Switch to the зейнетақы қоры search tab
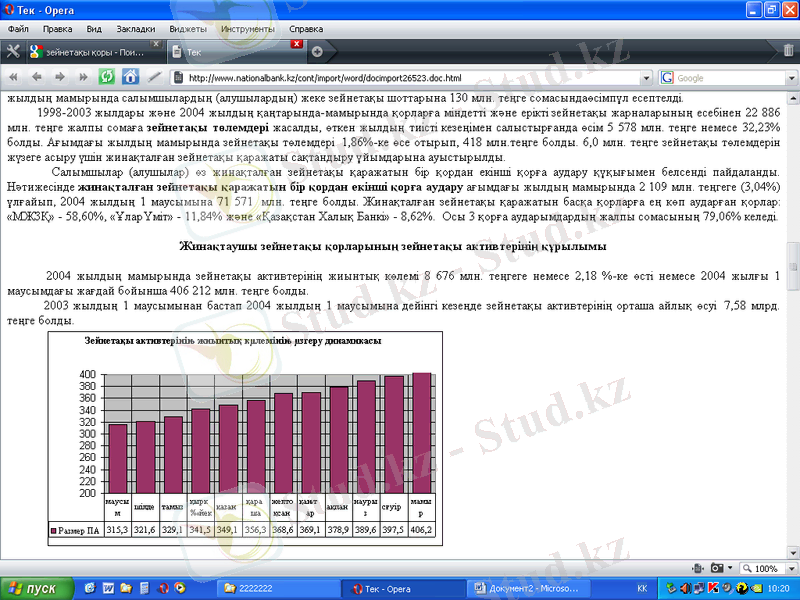The height and width of the screenshot is (600, 800). 95,51
